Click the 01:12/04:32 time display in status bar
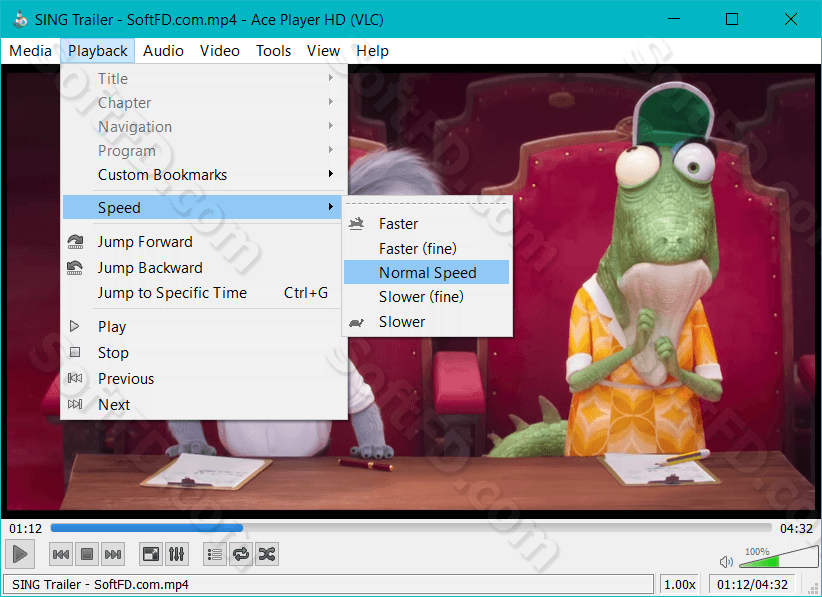The height and width of the screenshot is (597, 822). pyautogui.click(x=752, y=584)
